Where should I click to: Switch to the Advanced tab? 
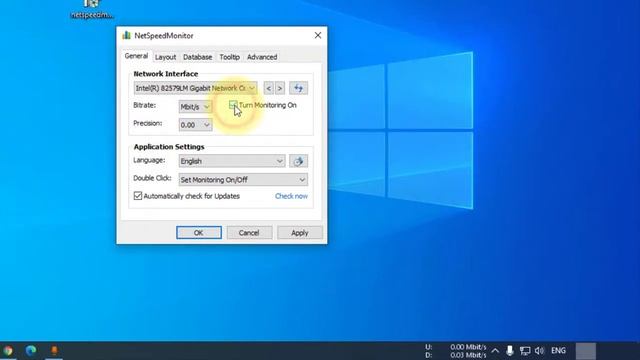[262, 57]
